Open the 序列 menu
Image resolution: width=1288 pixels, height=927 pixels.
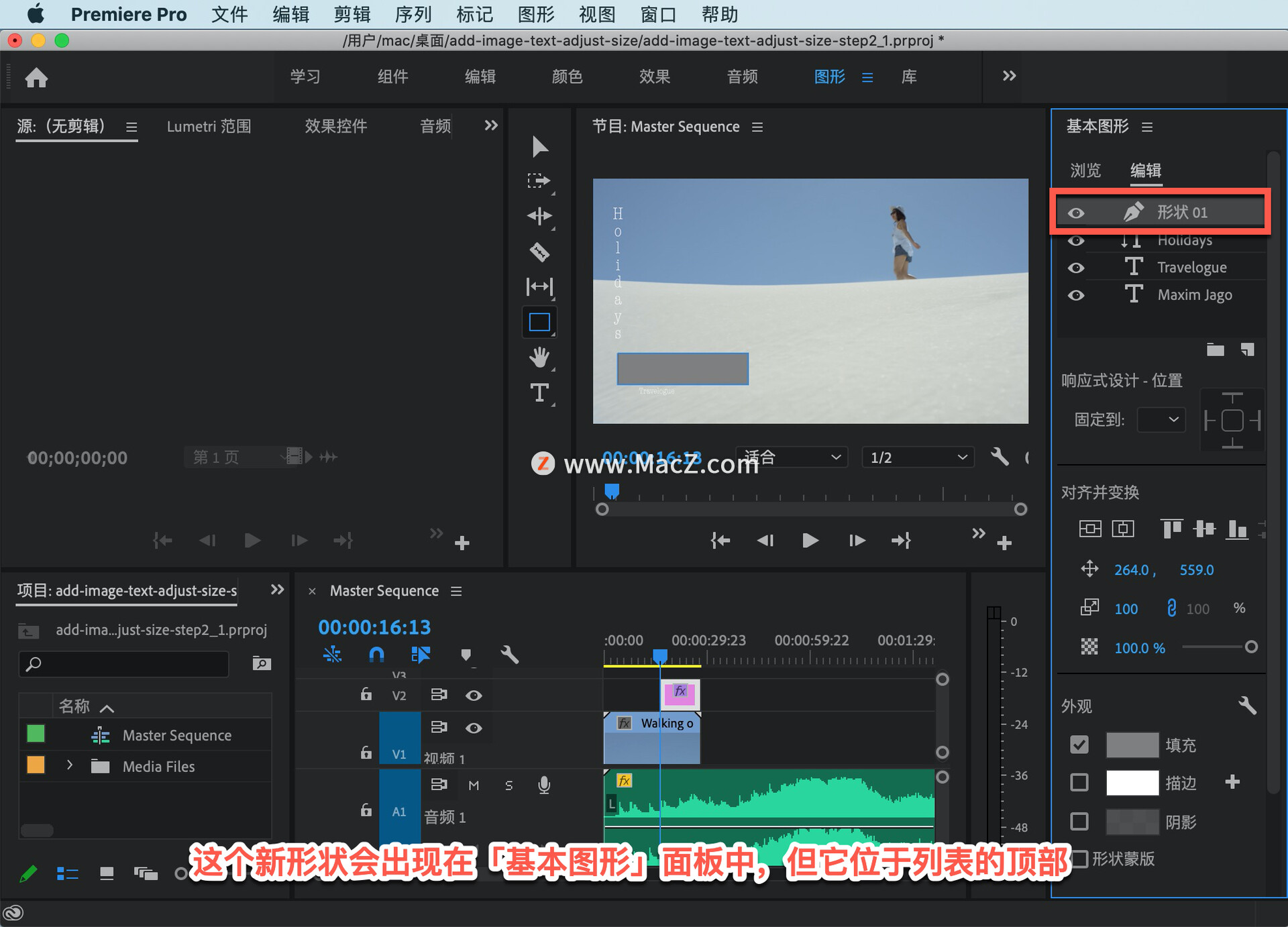click(x=413, y=14)
